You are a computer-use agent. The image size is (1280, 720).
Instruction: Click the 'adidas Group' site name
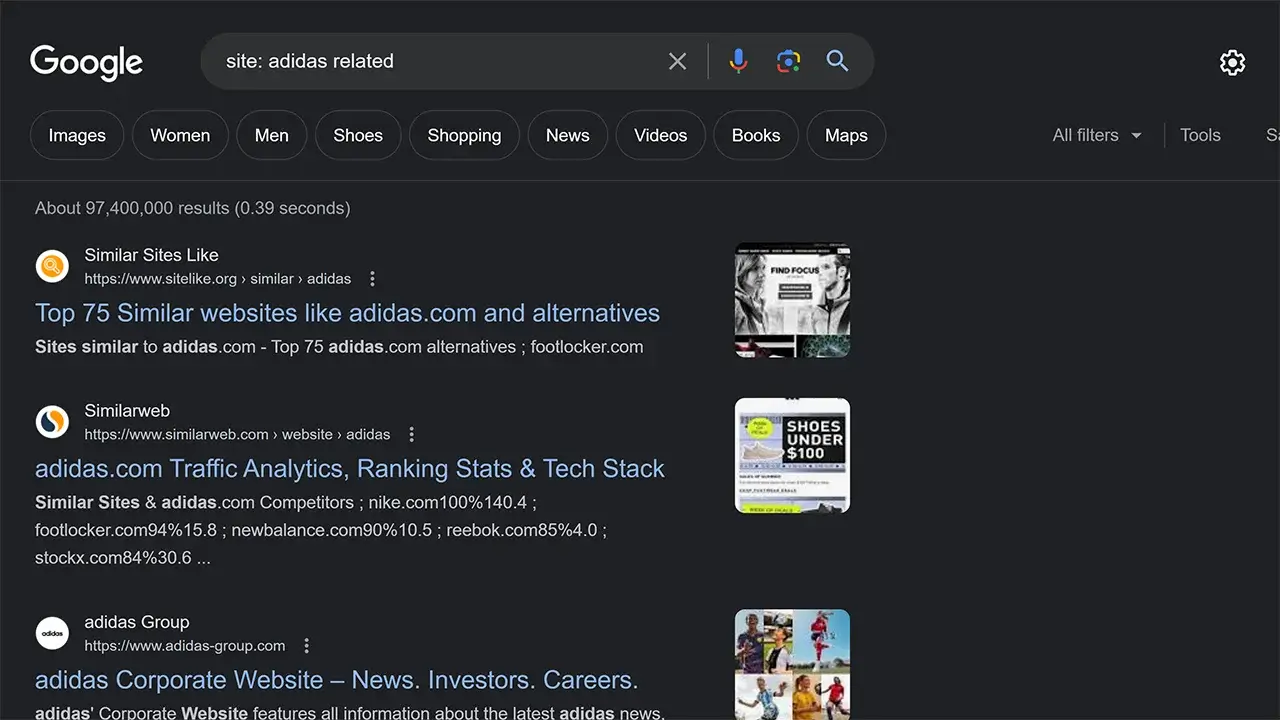point(137,622)
